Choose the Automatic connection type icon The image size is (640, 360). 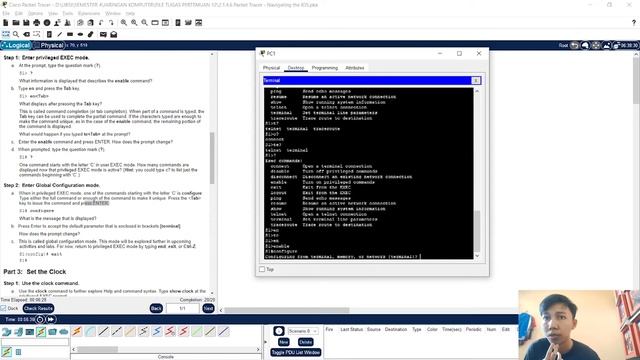[77, 331]
